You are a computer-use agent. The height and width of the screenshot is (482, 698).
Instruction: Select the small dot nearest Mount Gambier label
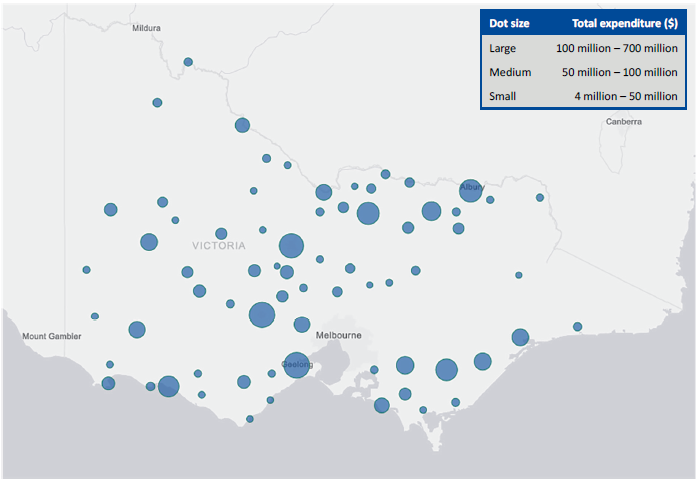coord(95,316)
